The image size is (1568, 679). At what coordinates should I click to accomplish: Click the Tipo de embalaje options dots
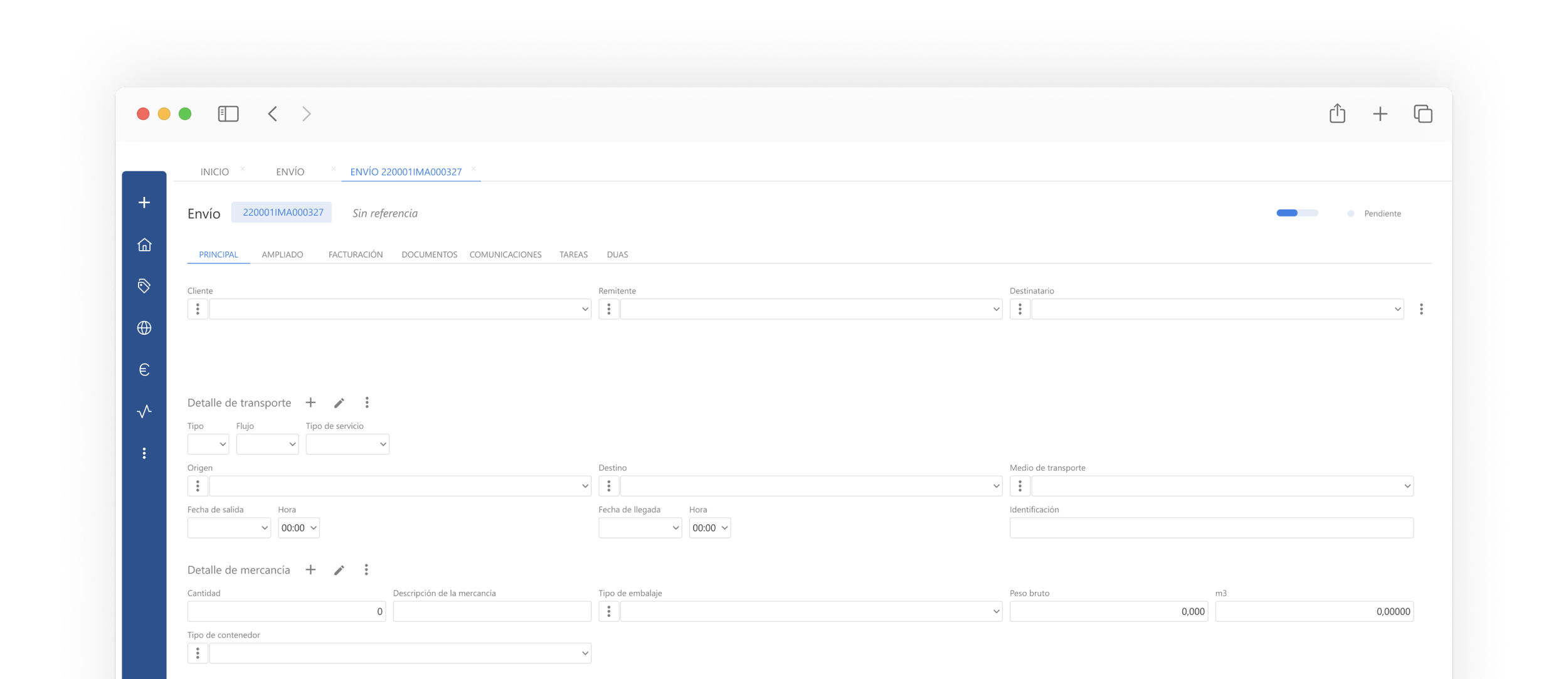[x=608, y=611]
